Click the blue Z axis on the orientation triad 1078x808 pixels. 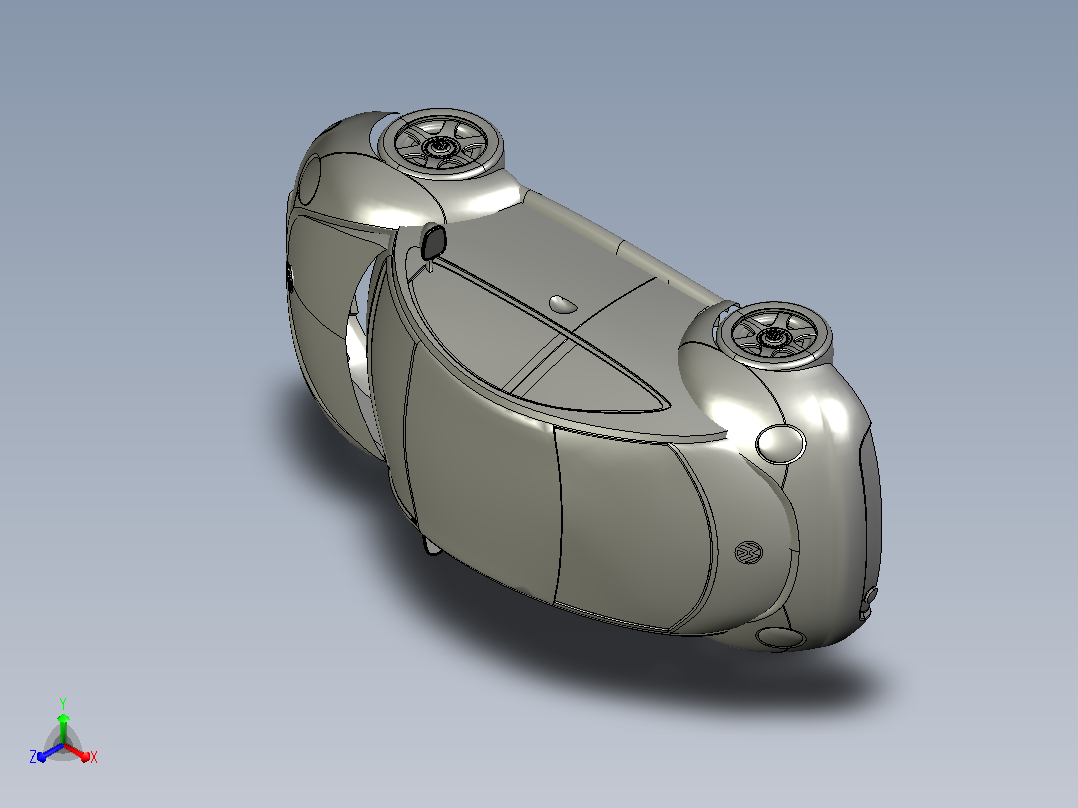[x=50, y=752]
